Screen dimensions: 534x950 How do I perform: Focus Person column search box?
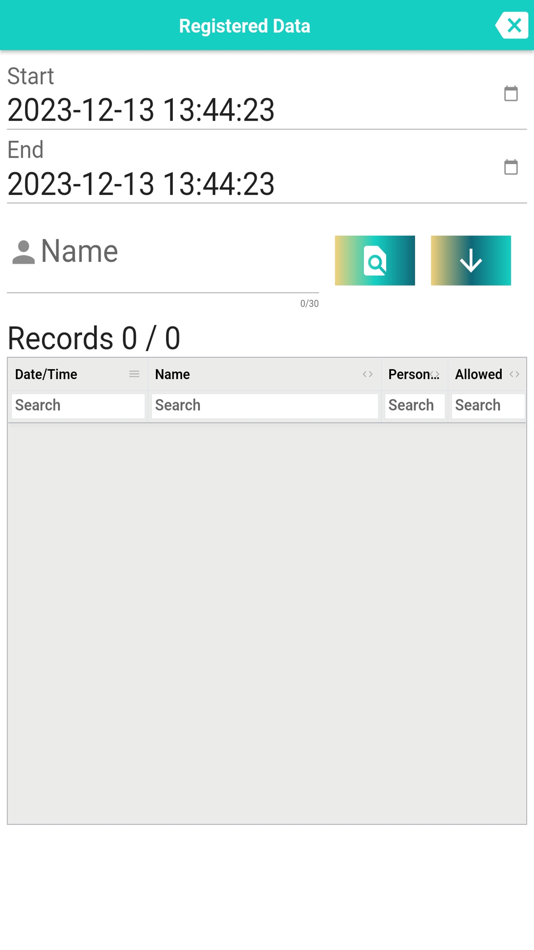click(415, 405)
